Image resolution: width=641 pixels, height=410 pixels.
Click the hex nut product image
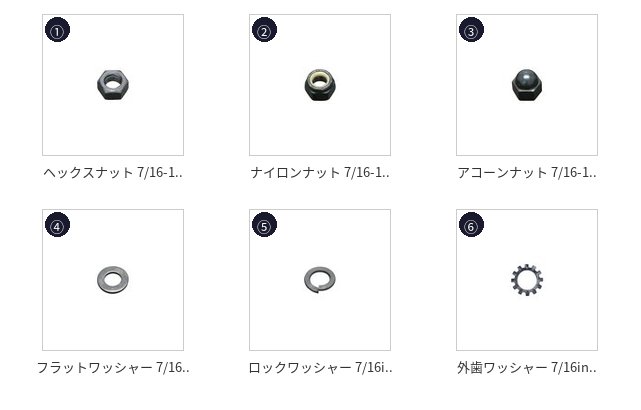(x=113, y=85)
